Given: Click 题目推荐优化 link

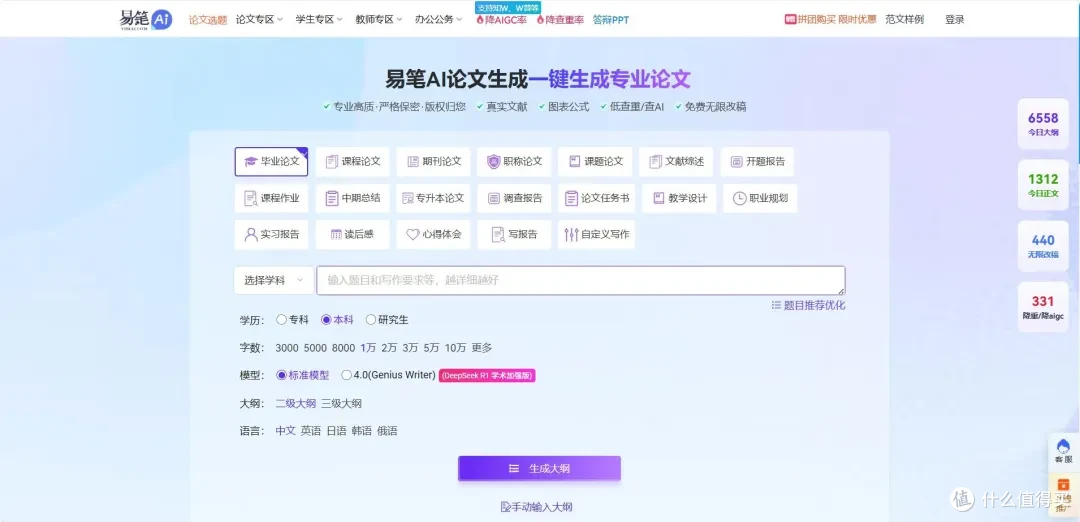Looking at the screenshot, I should click(808, 305).
